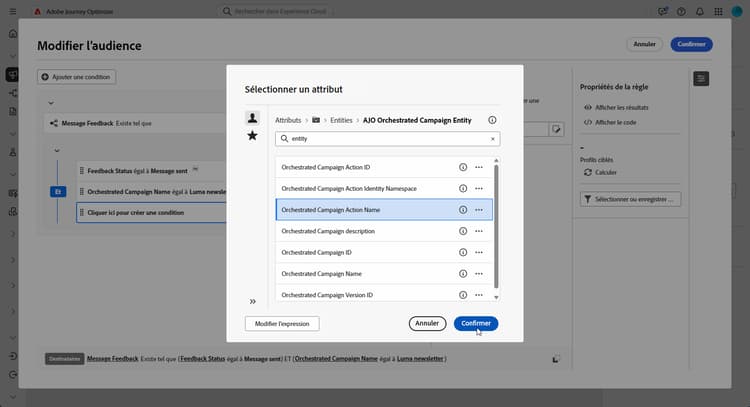Cancel the attribute selection dialog

point(427,324)
